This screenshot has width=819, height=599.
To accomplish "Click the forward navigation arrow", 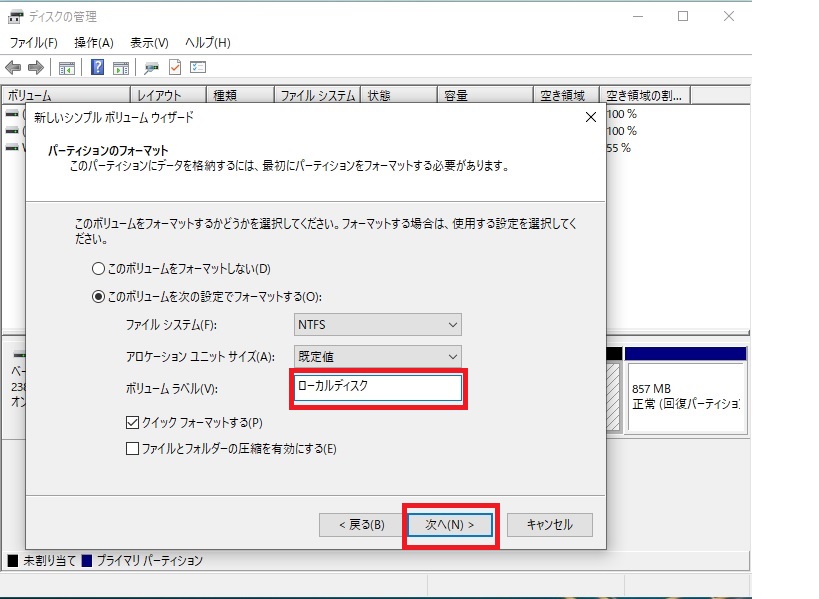I will (x=35, y=67).
